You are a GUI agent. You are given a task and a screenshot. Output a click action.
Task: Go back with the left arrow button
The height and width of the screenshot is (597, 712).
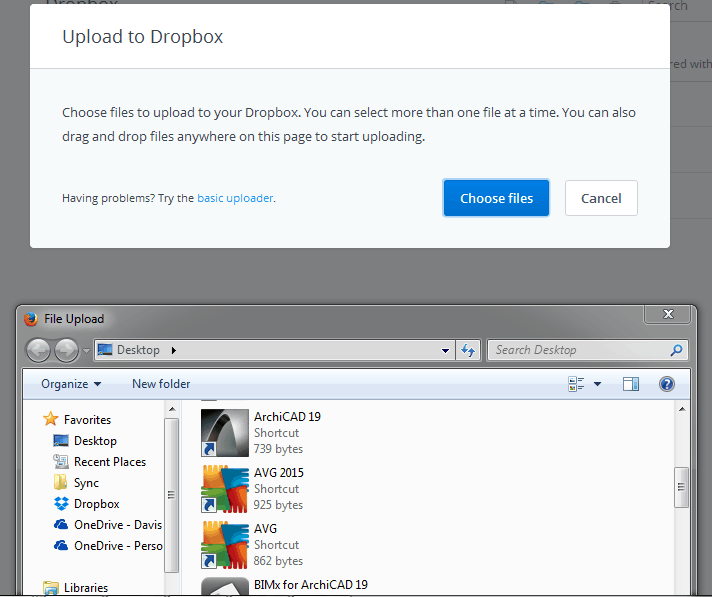pyautogui.click(x=38, y=350)
